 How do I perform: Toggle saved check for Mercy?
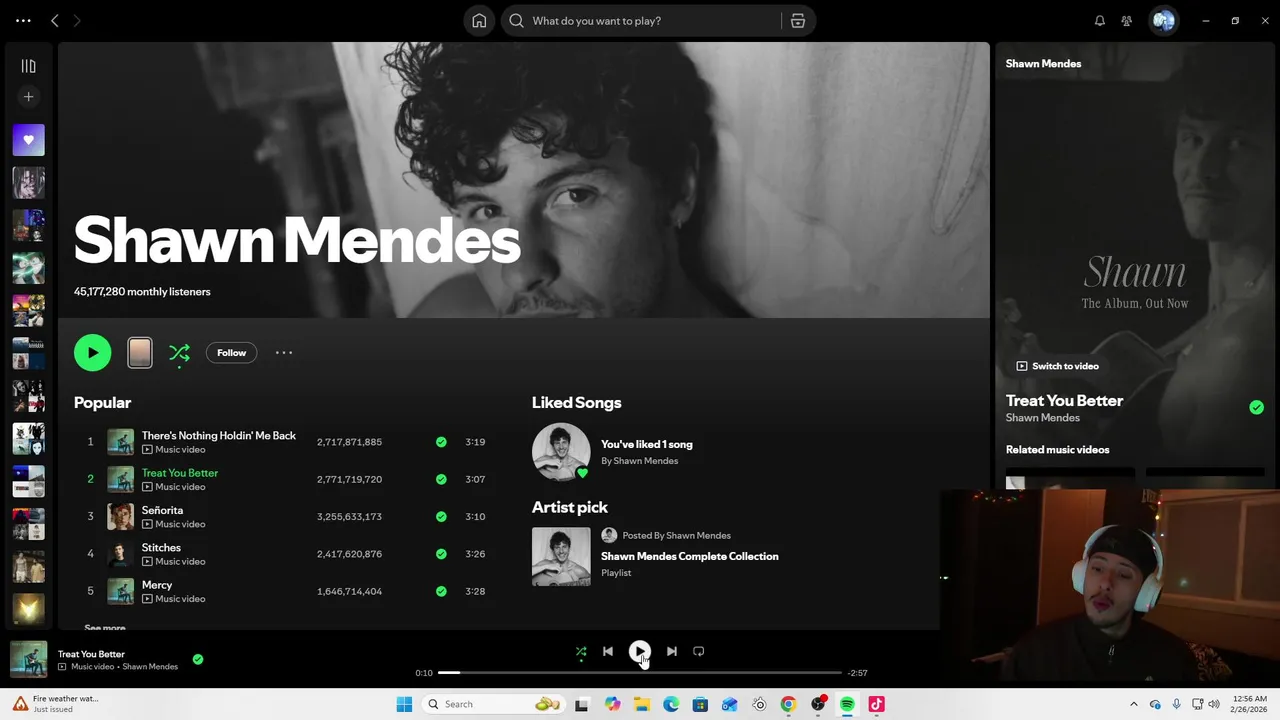tap(441, 591)
